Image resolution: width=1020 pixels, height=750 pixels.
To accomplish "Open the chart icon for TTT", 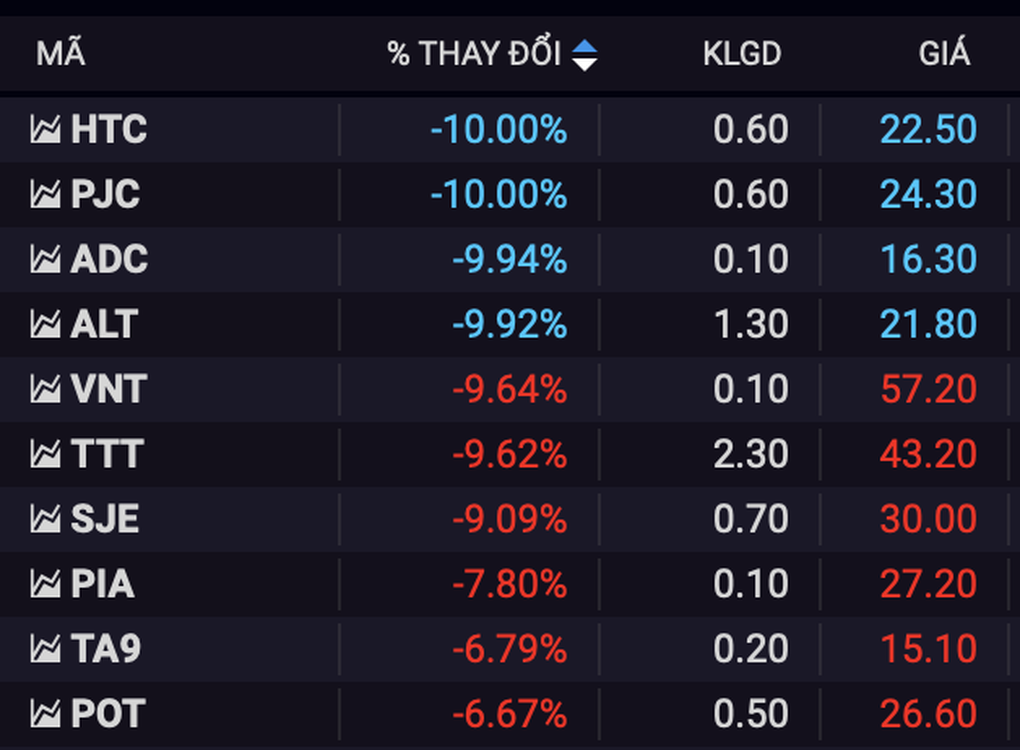I will point(45,454).
